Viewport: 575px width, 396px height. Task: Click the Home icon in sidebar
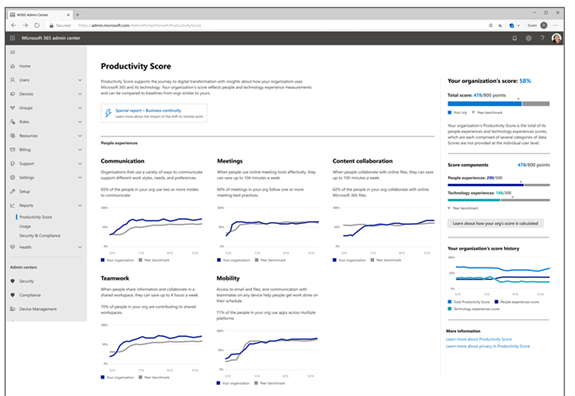click(13, 66)
